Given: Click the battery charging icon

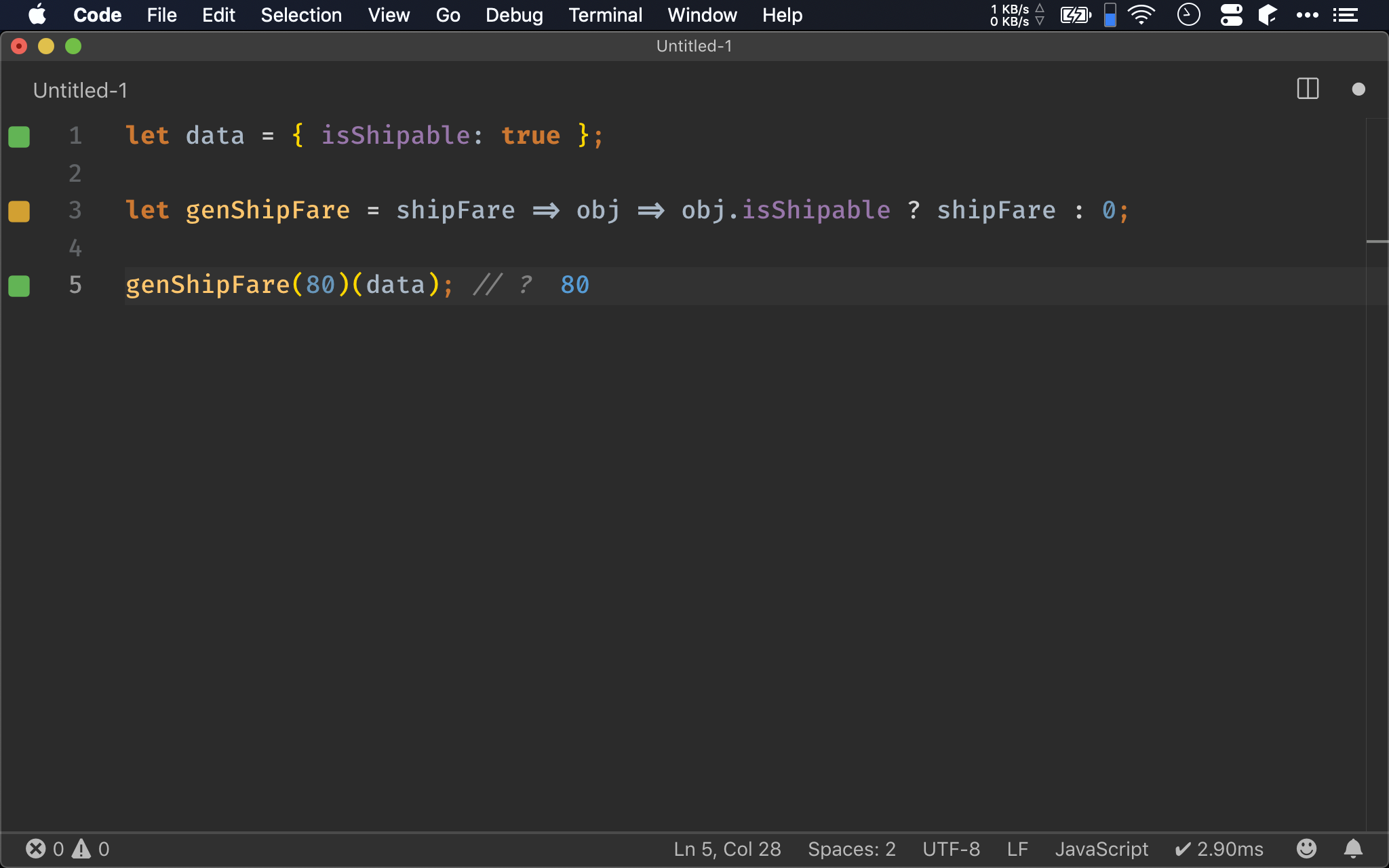Looking at the screenshot, I should (x=1076, y=14).
